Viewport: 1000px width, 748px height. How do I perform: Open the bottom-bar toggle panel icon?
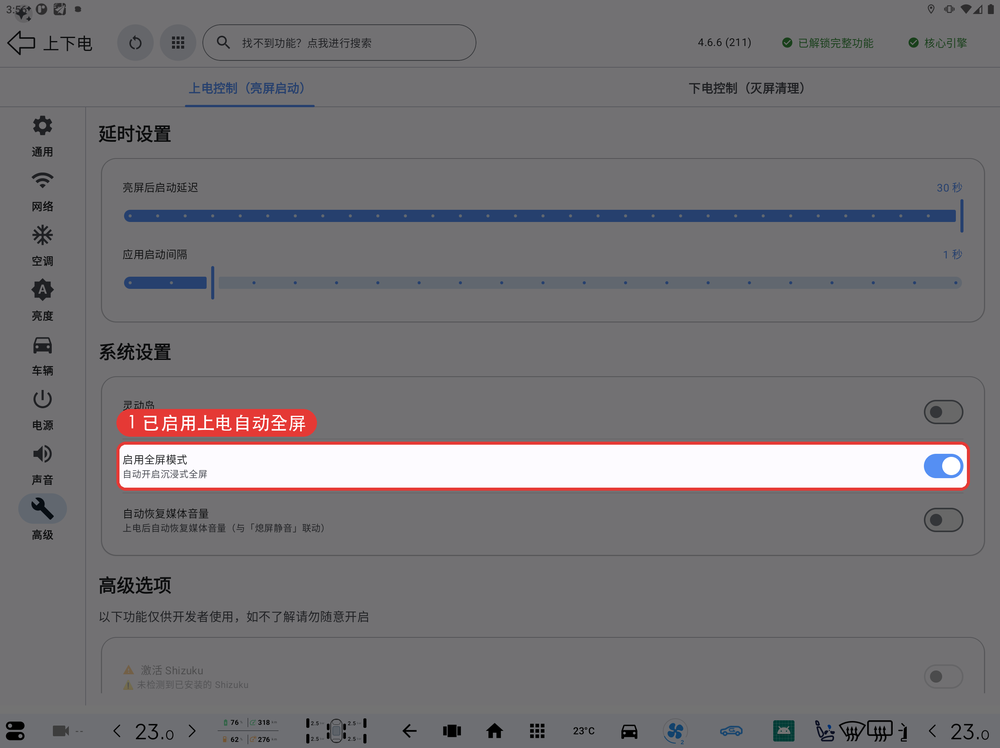(x=15, y=731)
